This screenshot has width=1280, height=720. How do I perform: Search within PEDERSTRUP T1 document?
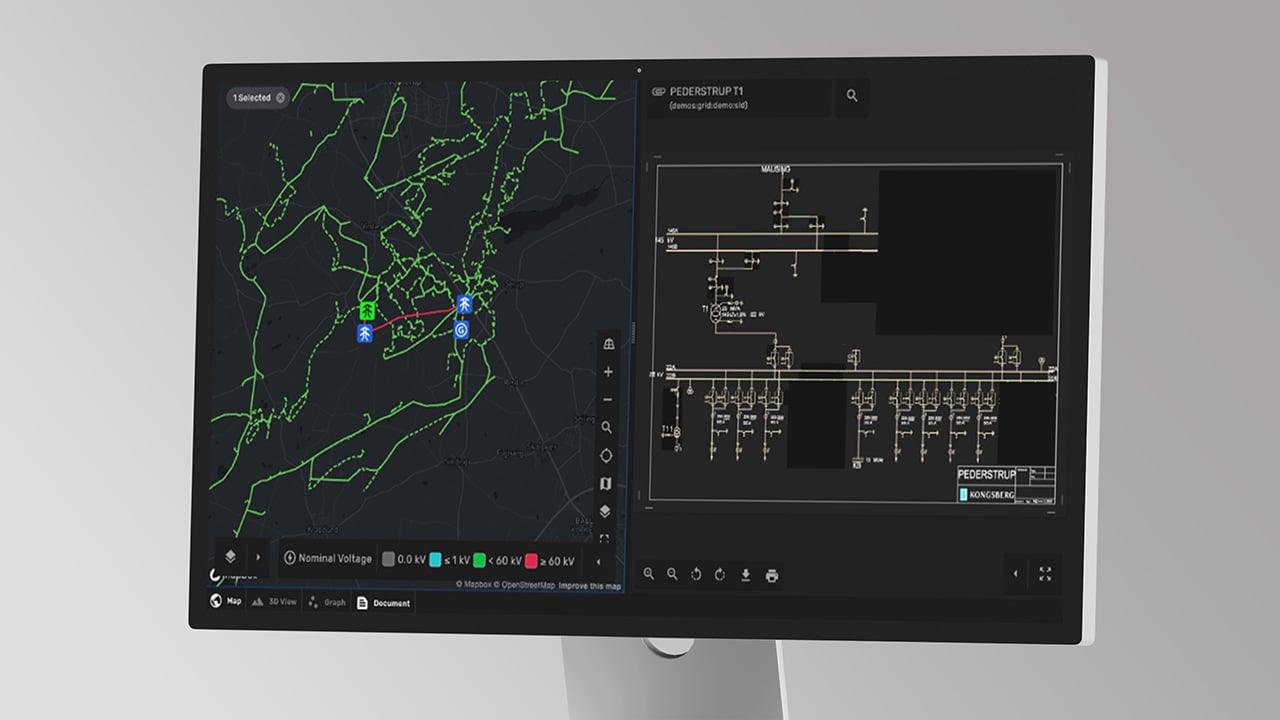(x=852, y=96)
